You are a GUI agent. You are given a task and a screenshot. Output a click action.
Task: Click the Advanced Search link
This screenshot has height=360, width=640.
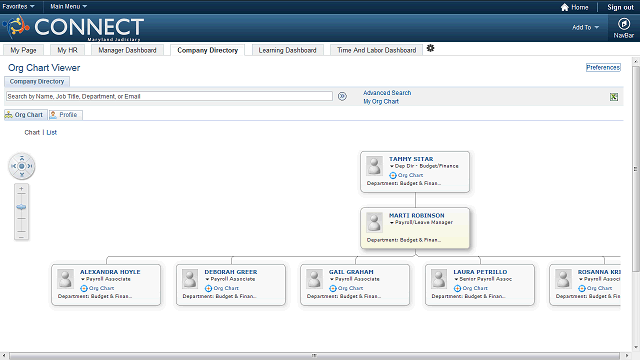(387, 93)
